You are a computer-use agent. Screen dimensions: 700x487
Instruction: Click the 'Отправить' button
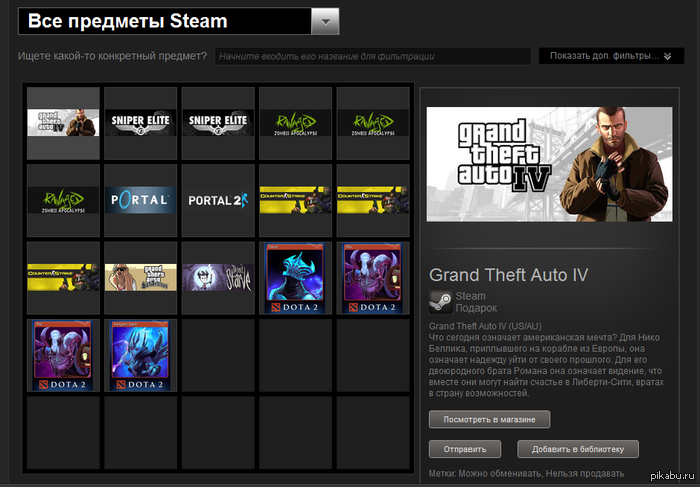click(465, 449)
